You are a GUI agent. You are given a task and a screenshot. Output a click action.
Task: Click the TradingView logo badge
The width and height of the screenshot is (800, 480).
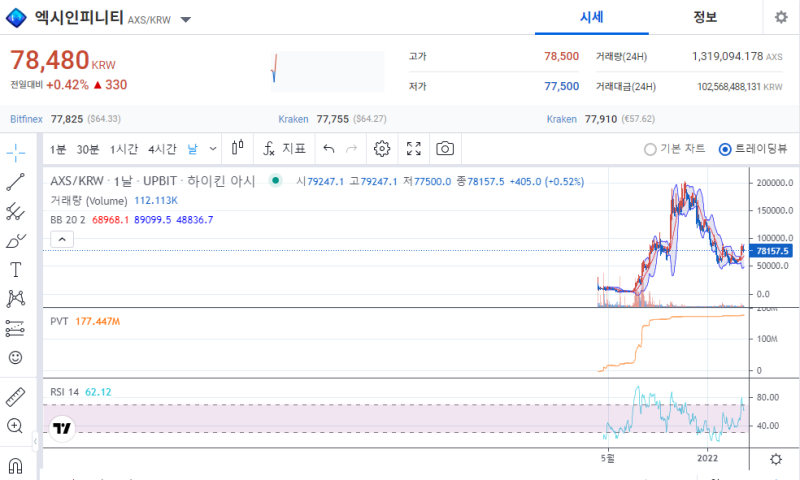62,428
